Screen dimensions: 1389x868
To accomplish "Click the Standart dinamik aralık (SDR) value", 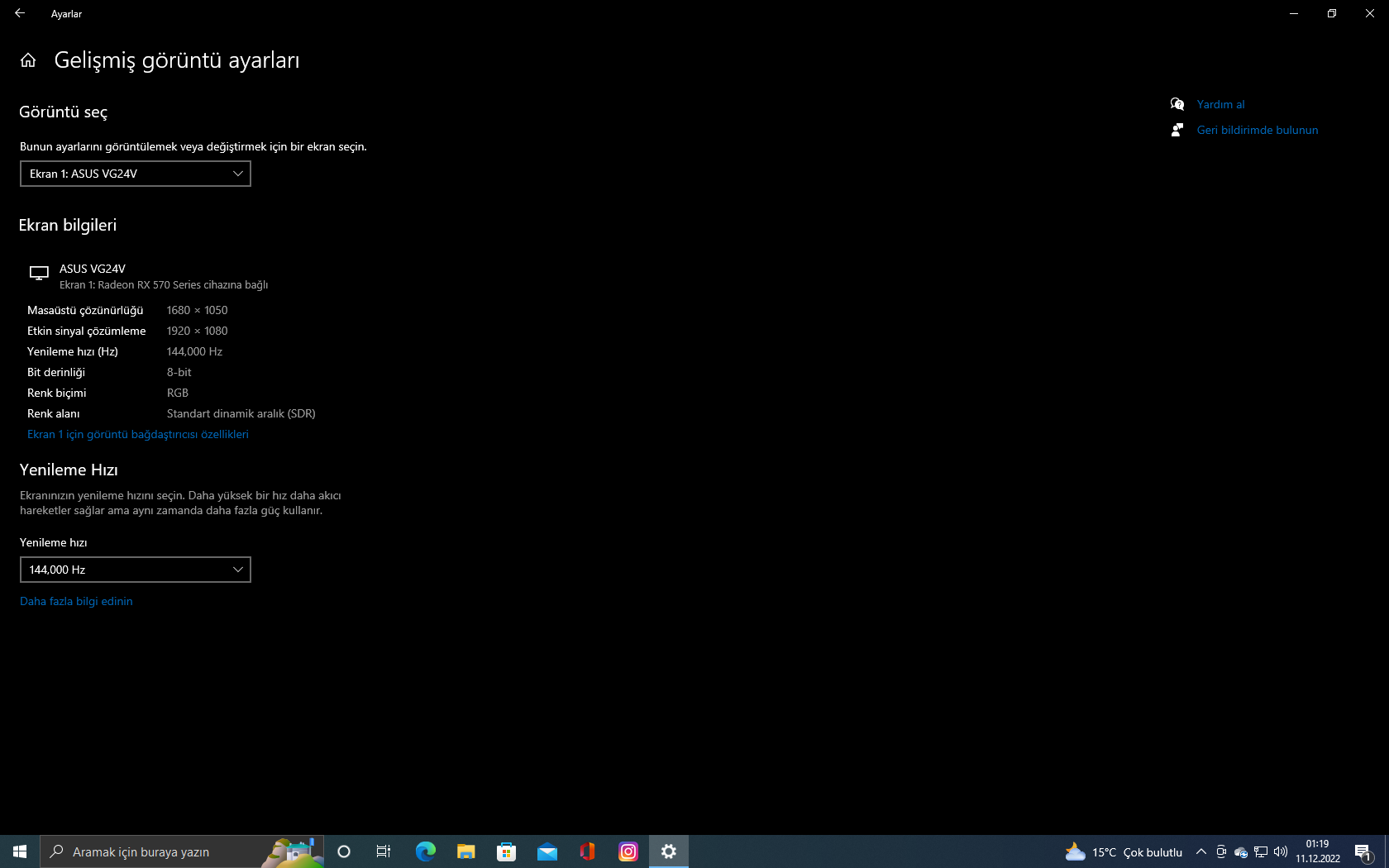I will tap(241, 413).
